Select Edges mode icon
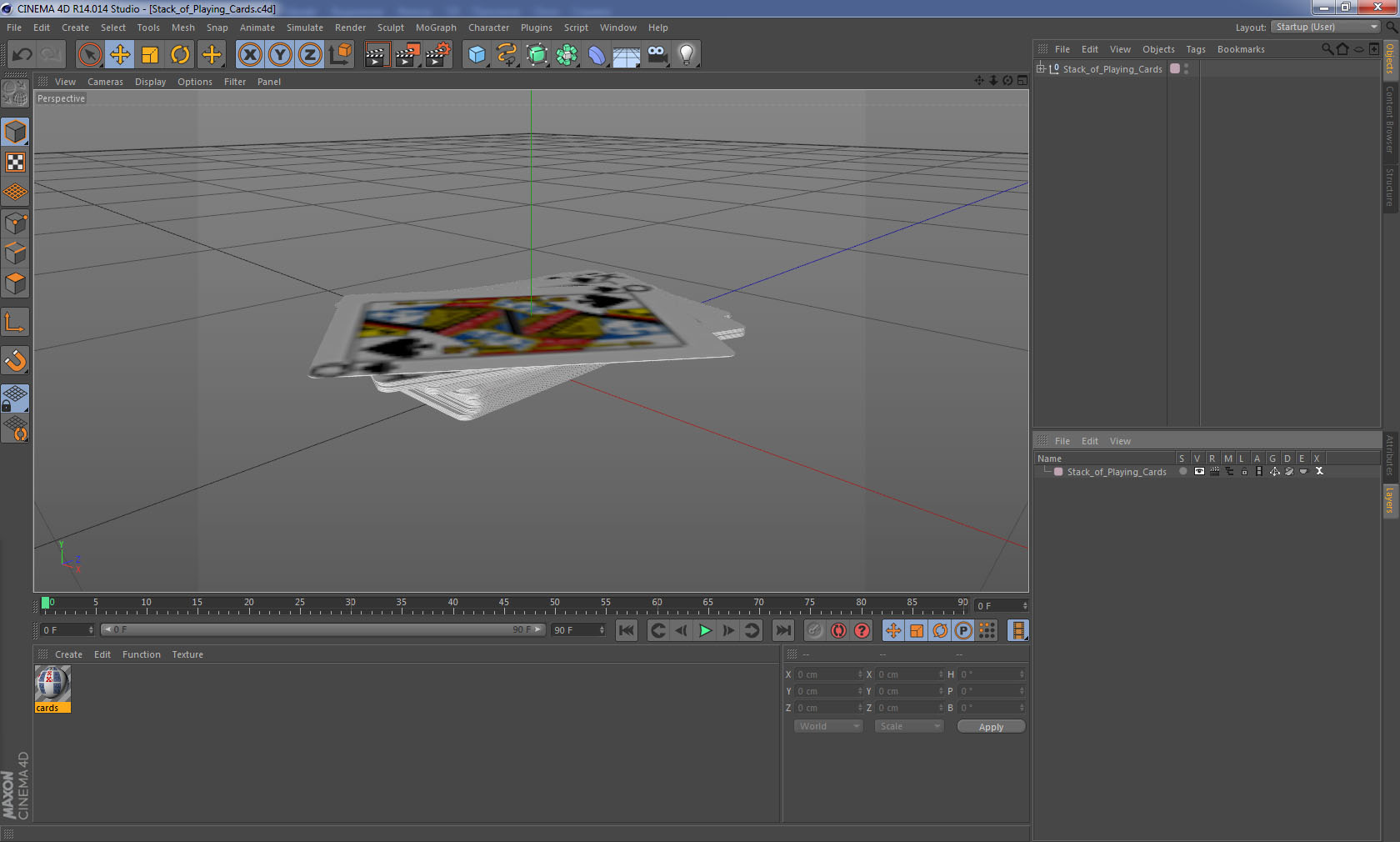1400x842 pixels. 16,253
